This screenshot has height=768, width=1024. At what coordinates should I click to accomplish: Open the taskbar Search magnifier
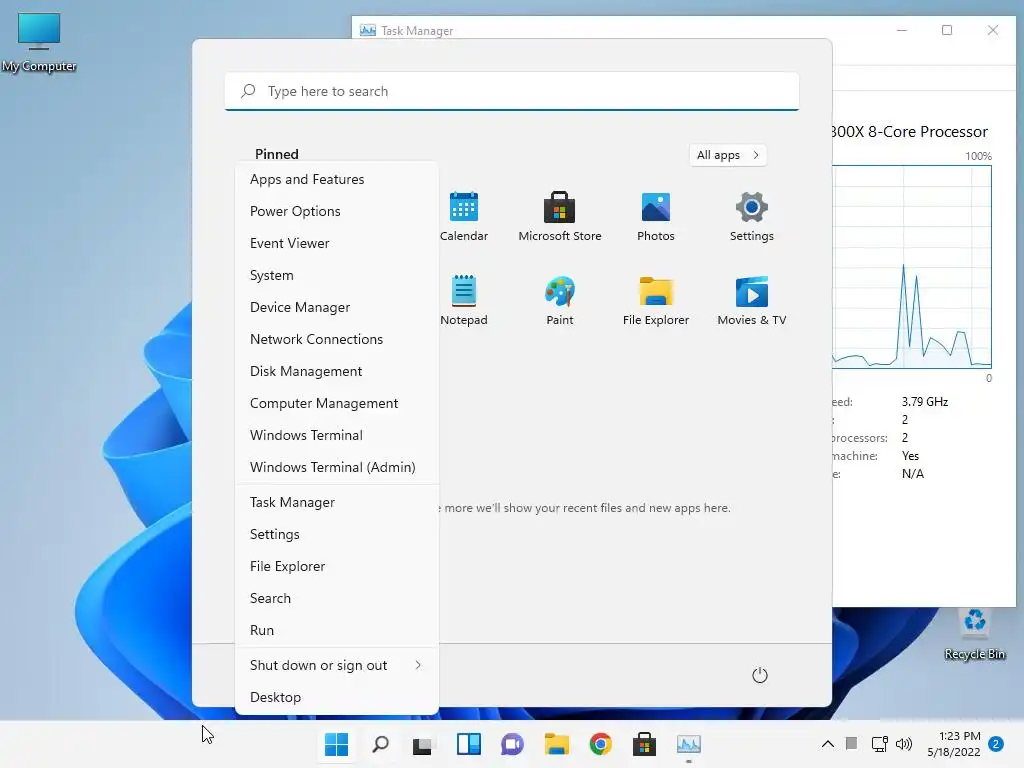(x=380, y=744)
